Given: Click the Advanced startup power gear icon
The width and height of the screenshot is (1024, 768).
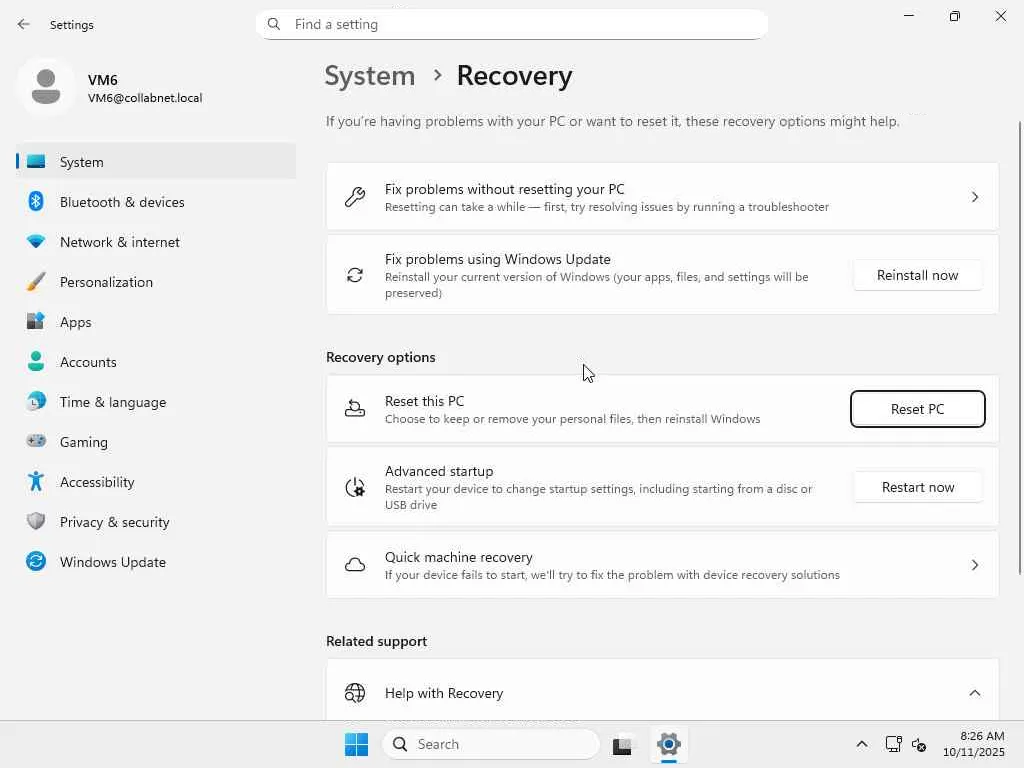Looking at the screenshot, I should coord(355,487).
